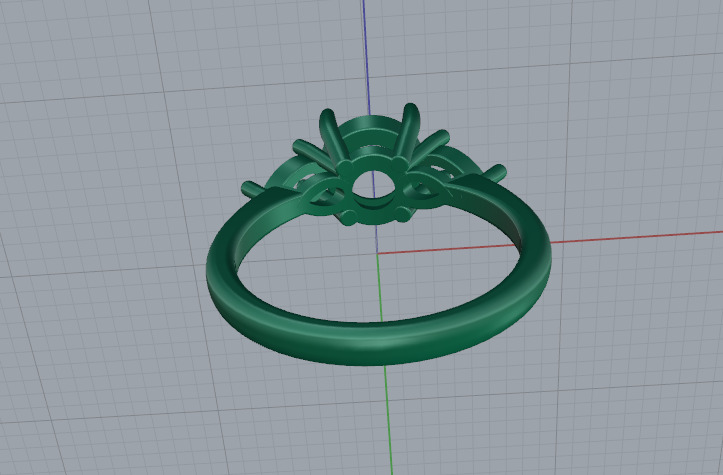This screenshot has height=475, width=723.
Task: Select the tallest right prong of center setting
Action: point(407,131)
